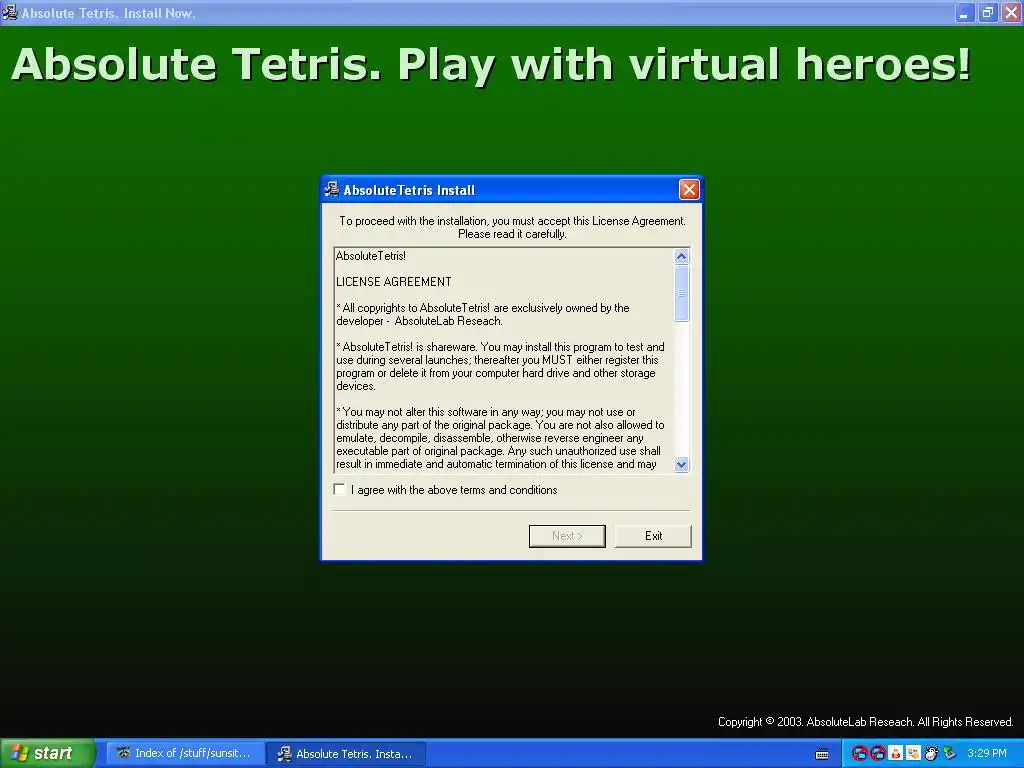Screen dimensions: 1024x768
Task: Click the cow face tray icon
Action: 931,754
